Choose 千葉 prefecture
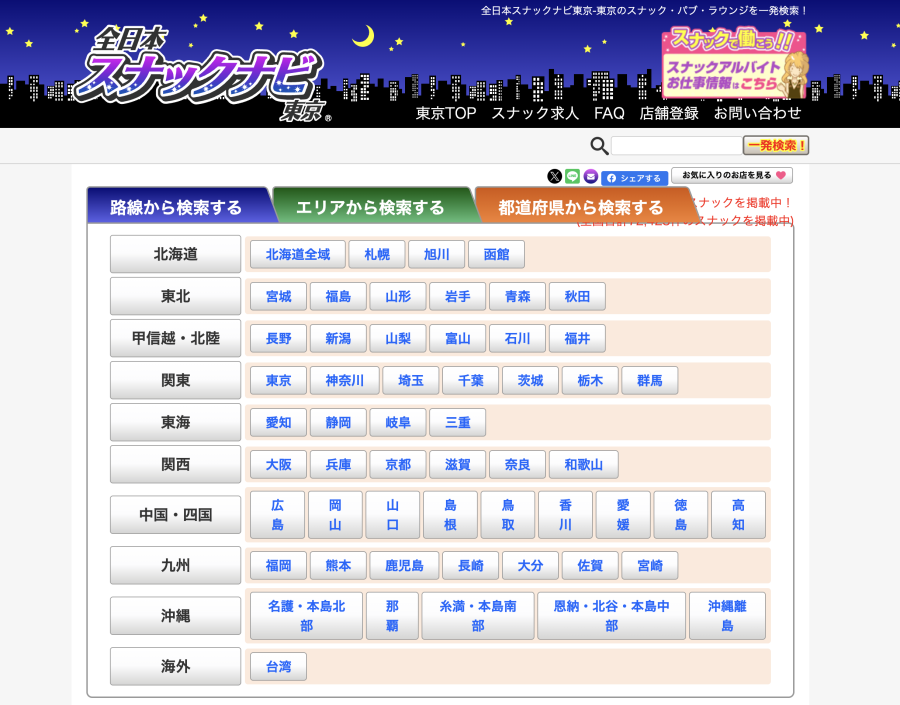The height and width of the screenshot is (705, 900). click(471, 381)
